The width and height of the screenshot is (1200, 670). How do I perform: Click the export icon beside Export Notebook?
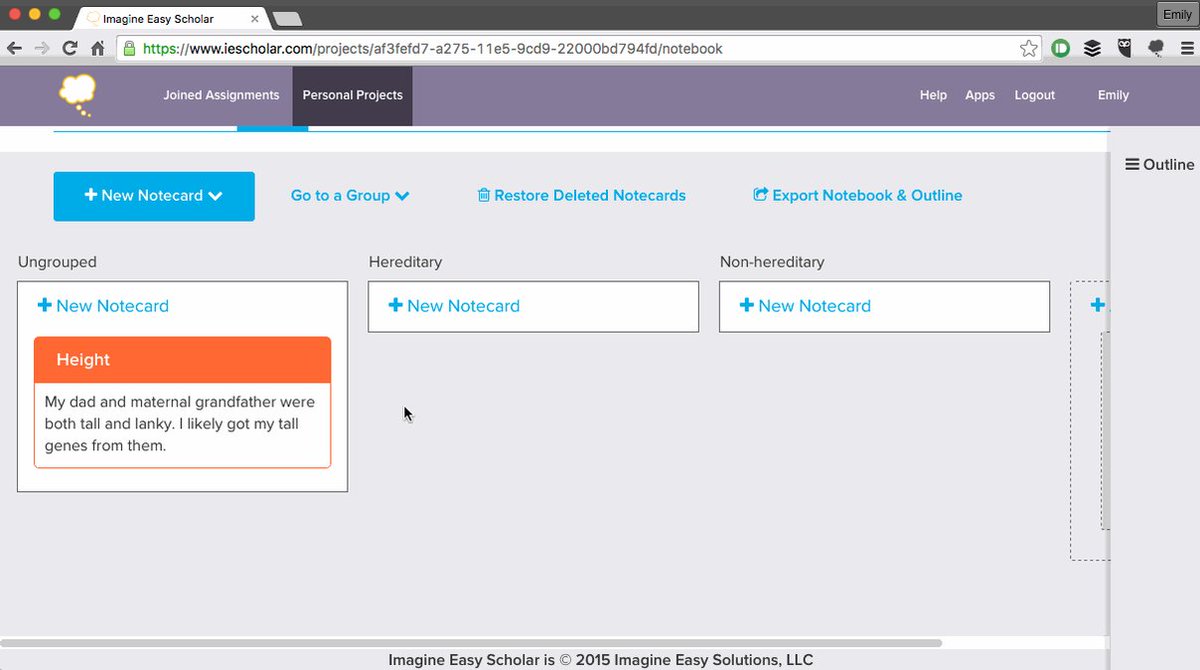click(760, 195)
